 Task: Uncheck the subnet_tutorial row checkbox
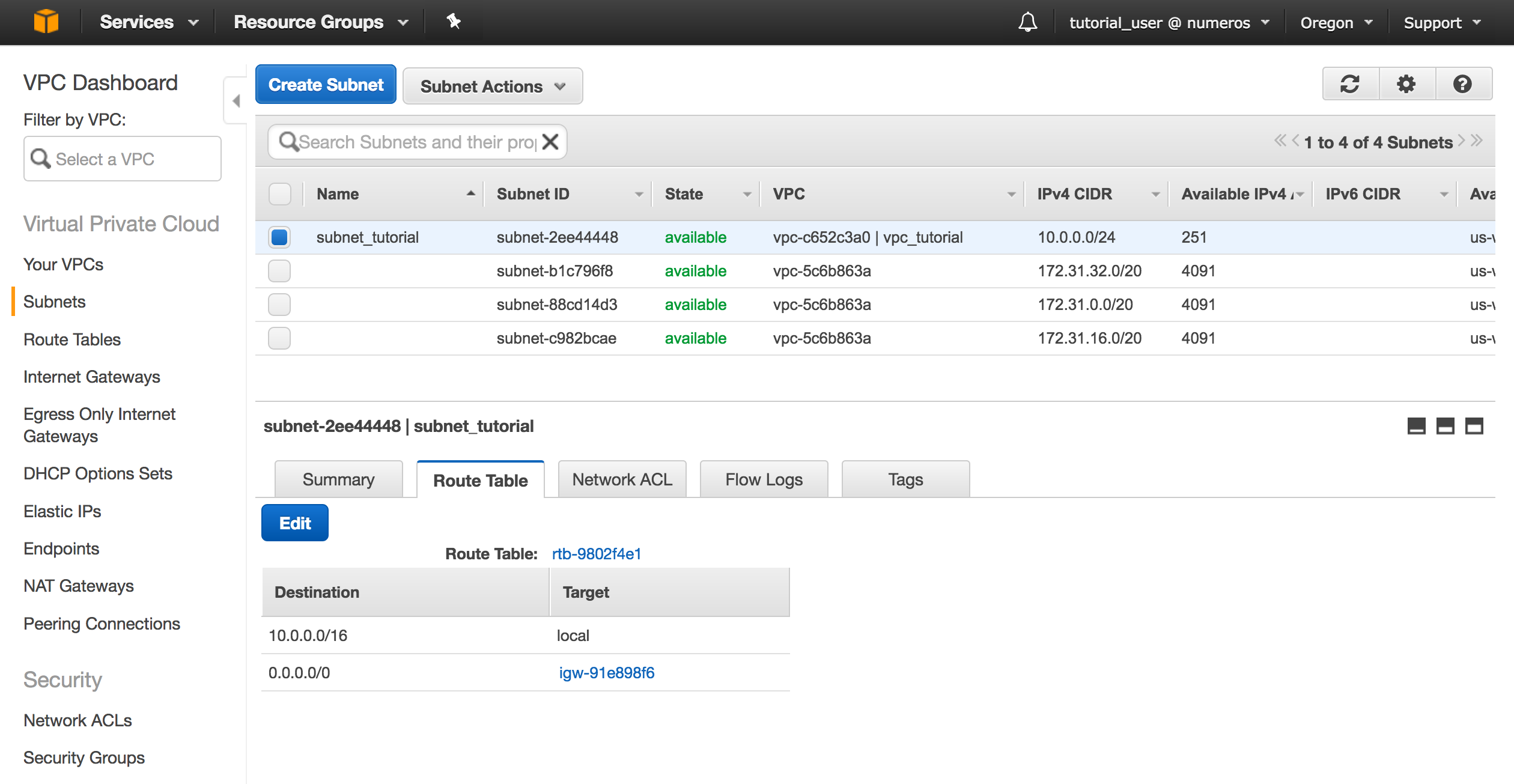coord(279,237)
